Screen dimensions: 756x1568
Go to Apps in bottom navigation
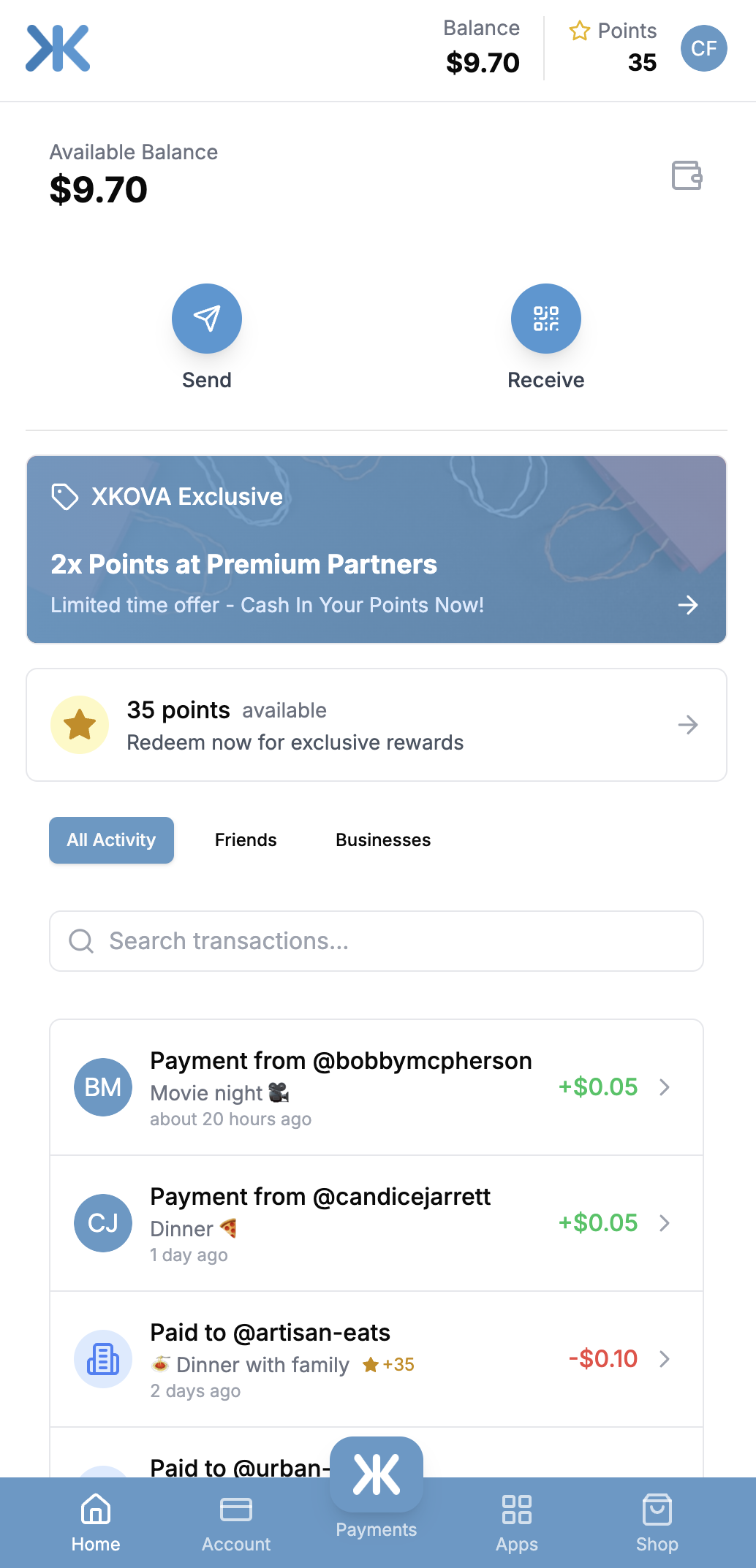tap(517, 1523)
